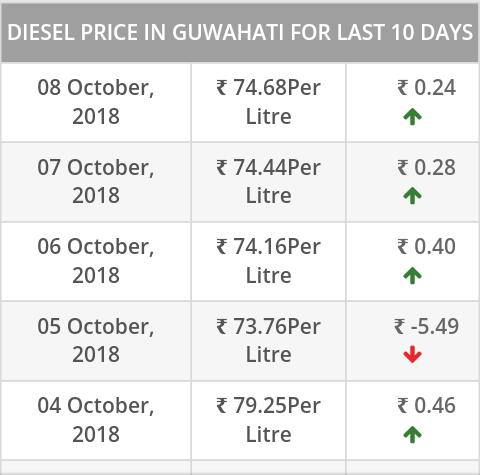The width and height of the screenshot is (480, 475).
Task: Click the ₹ 73.76 Per Litre price cell
Action: point(269,341)
